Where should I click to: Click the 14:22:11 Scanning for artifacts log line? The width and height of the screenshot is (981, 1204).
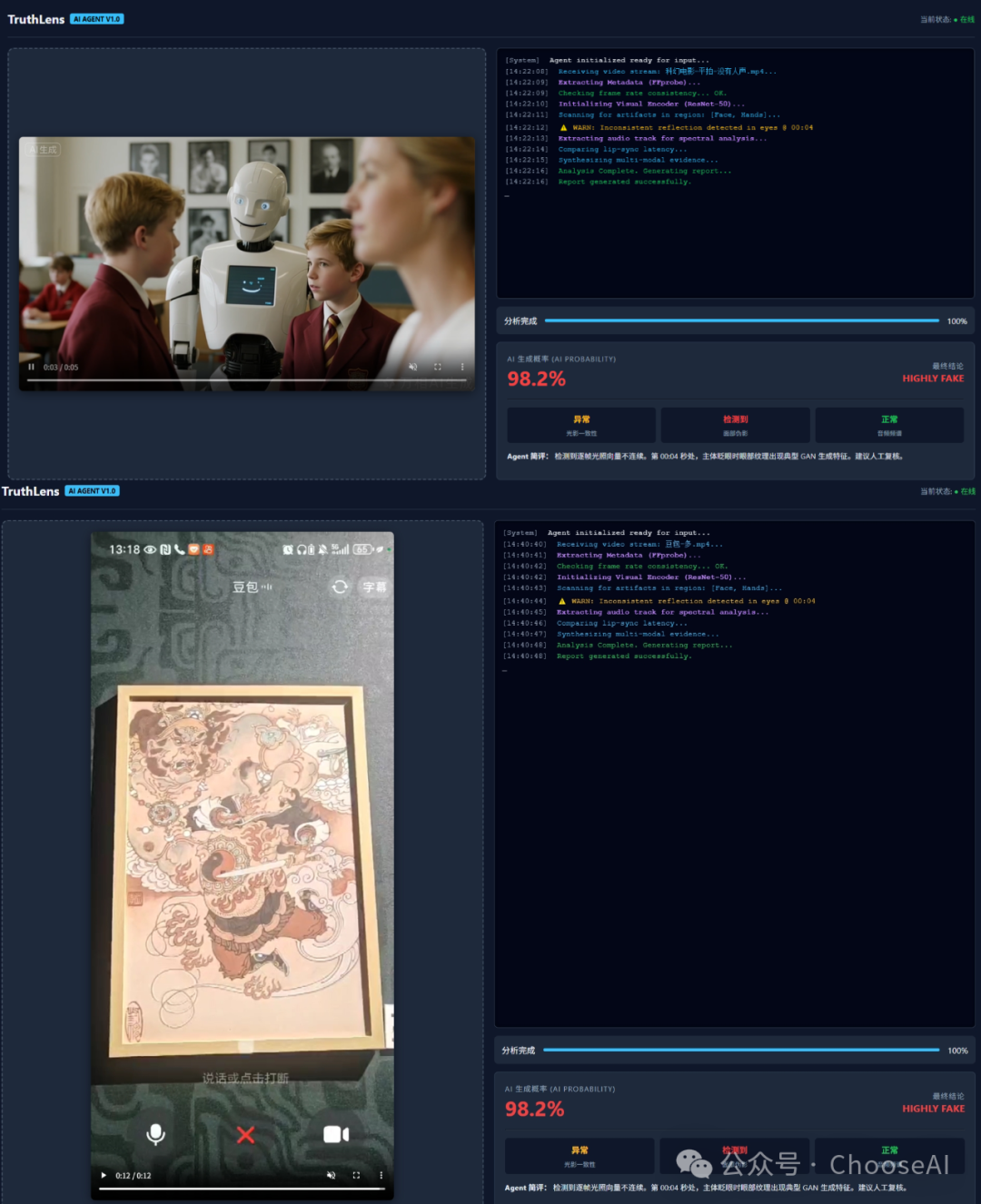click(643, 114)
